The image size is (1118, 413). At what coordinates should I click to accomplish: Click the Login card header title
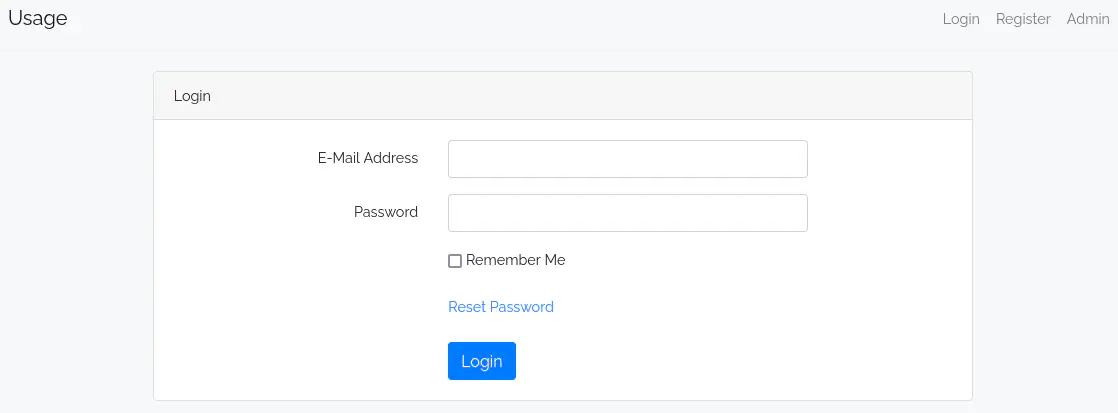[x=192, y=96]
